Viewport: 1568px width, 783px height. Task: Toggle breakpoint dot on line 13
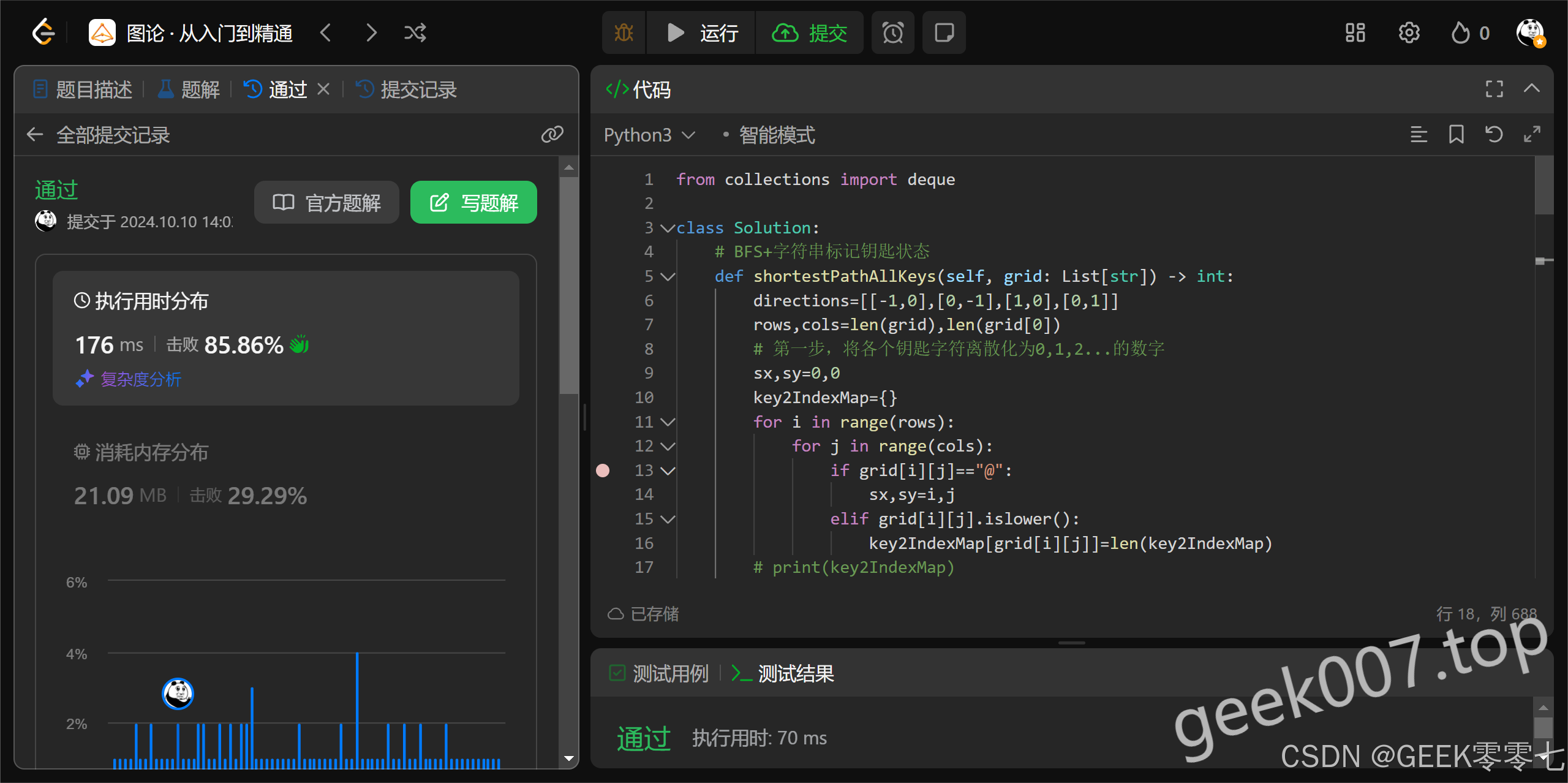pyautogui.click(x=603, y=471)
